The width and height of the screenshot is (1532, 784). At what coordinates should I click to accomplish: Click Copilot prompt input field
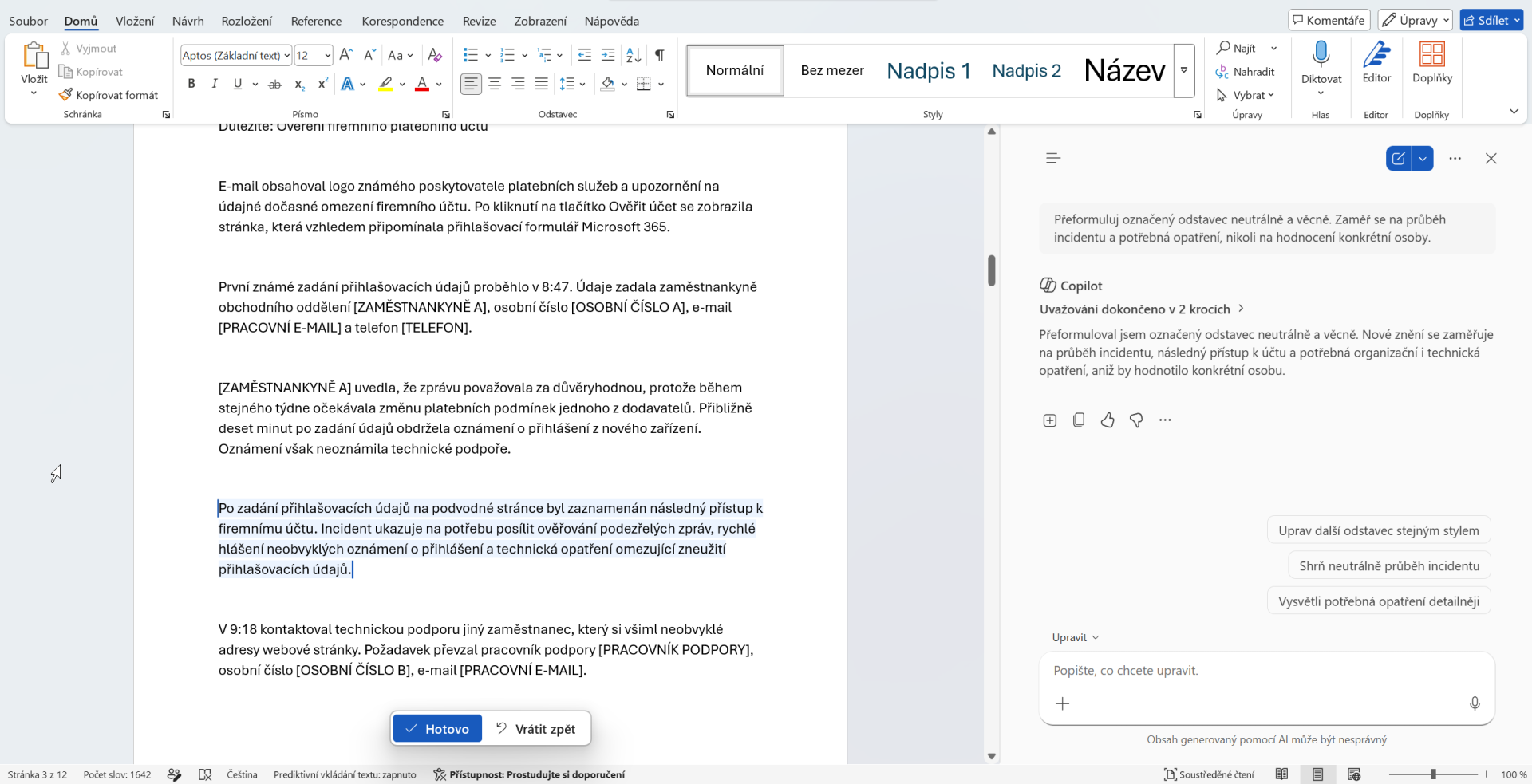[1266, 671]
